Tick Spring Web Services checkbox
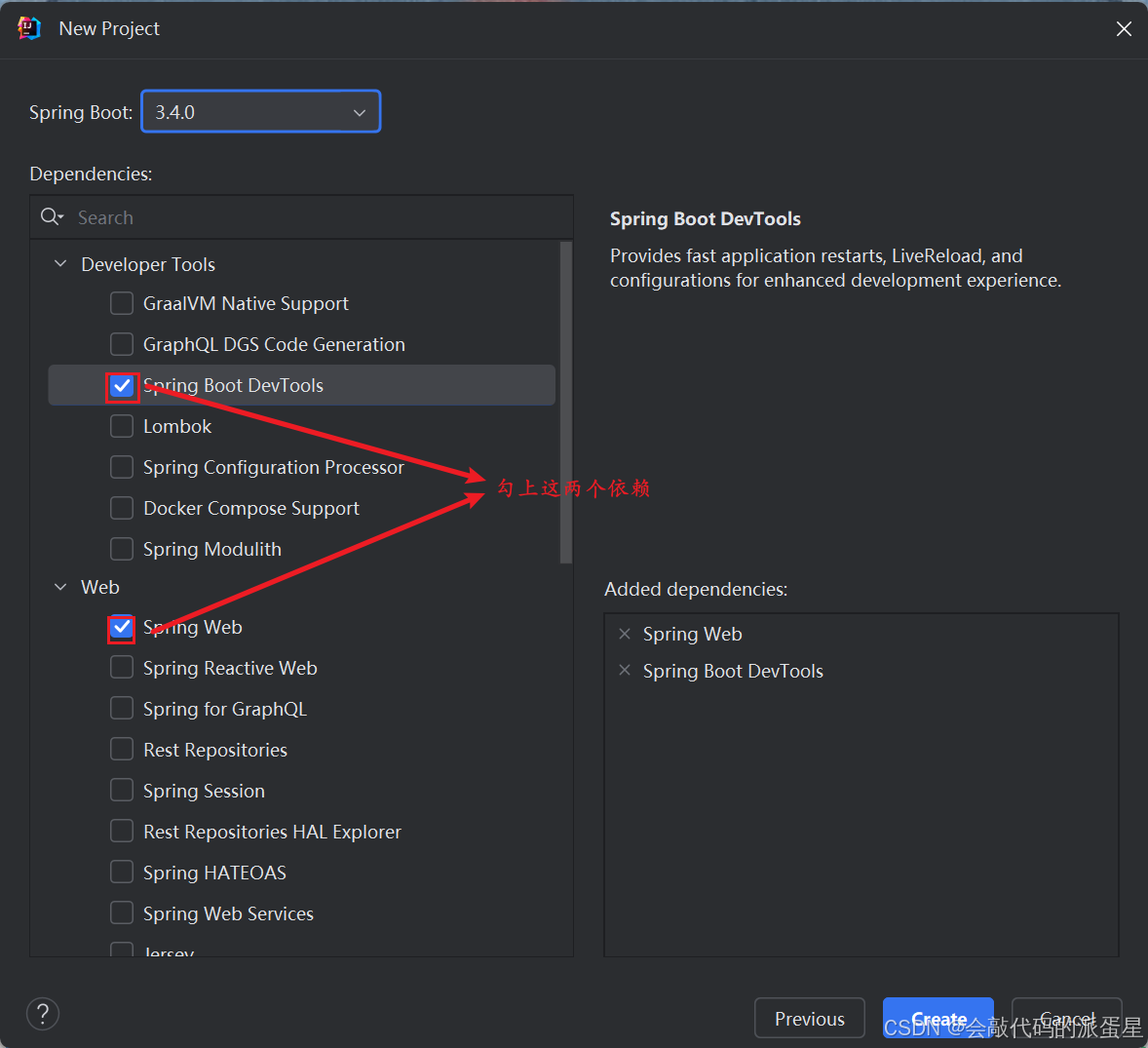The height and width of the screenshot is (1048, 1148). (122, 914)
